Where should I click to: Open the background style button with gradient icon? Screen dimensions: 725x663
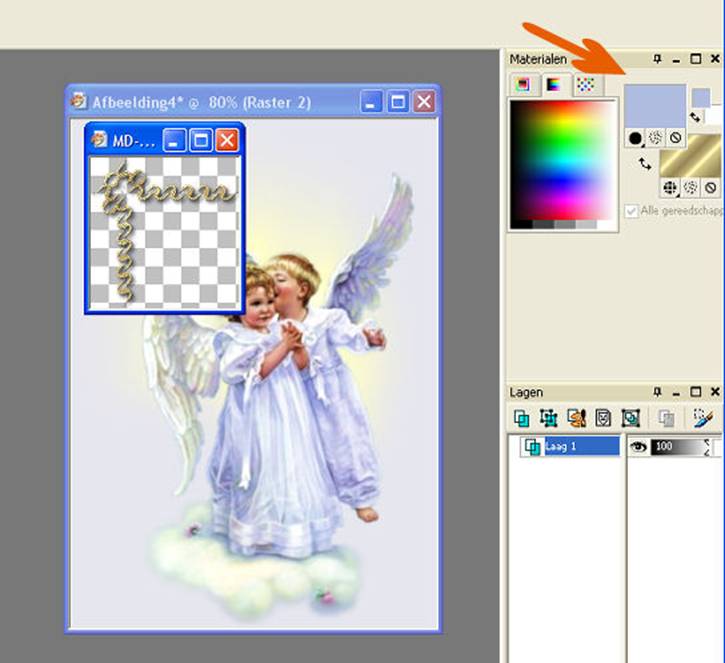click(670, 188)
